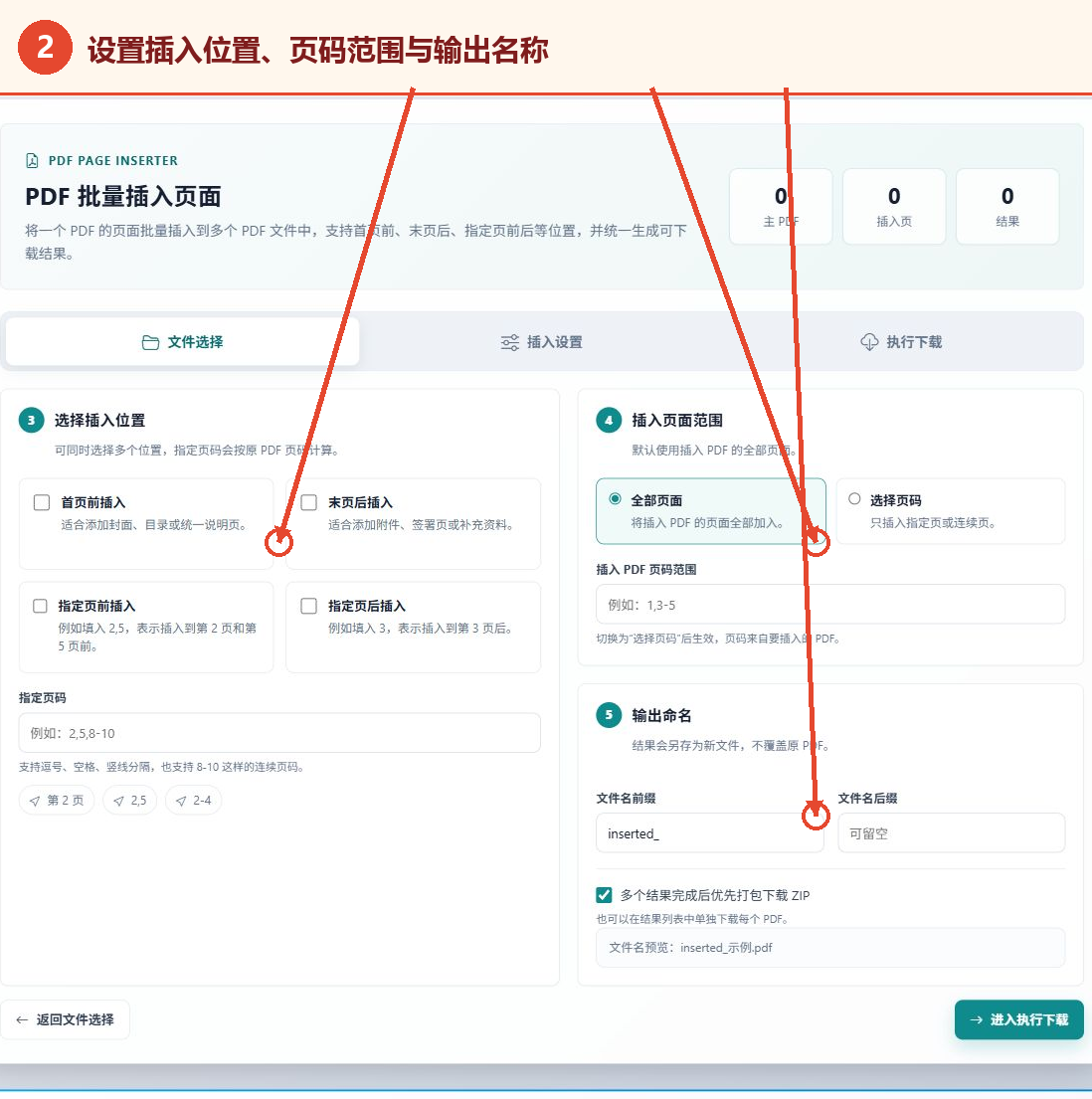Viewport: 1092px width, 1099px height.
Task: Switch to the 文件选择 tab
Action: point(182,342)
